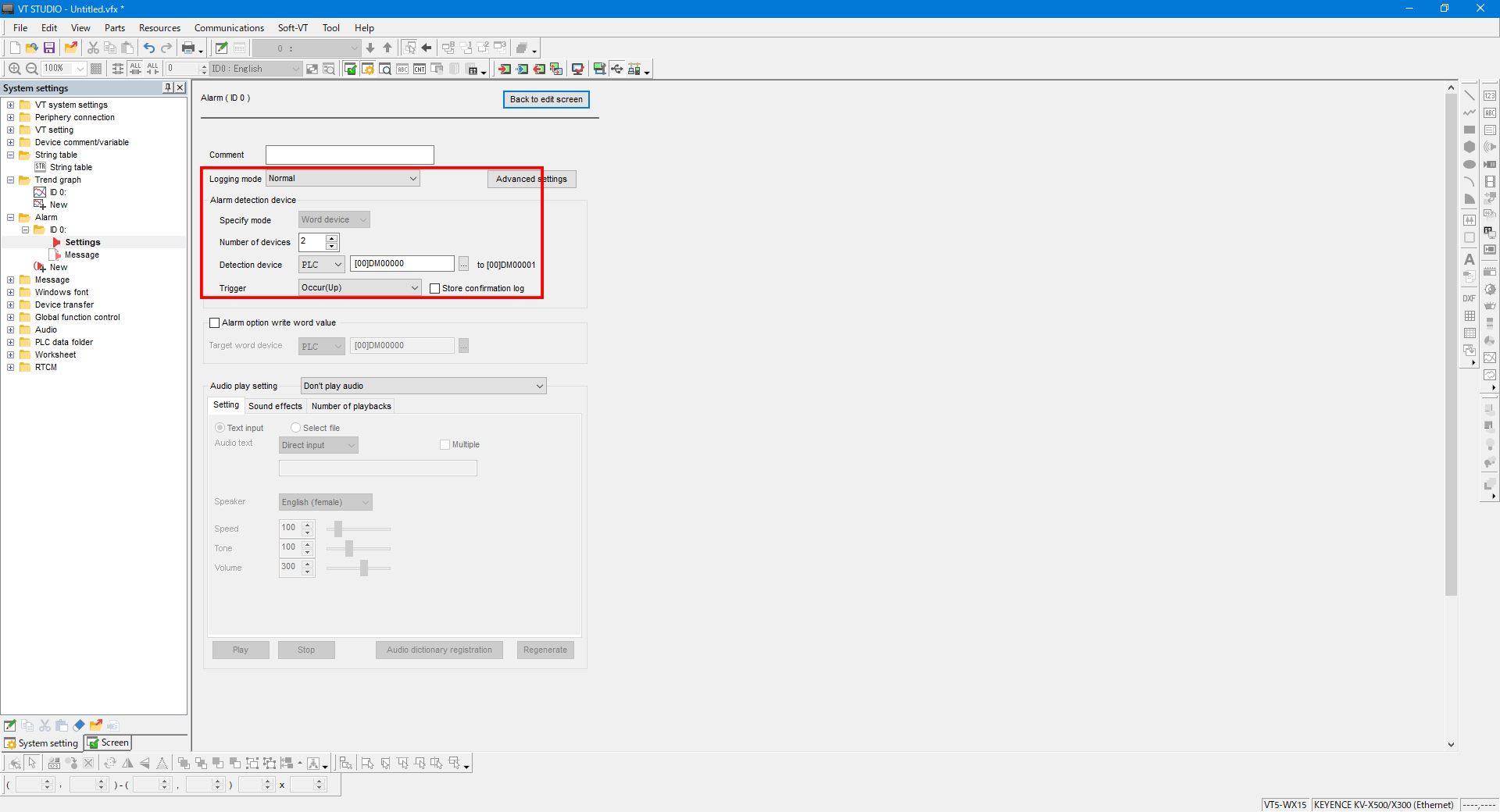The height and width of the screenshot is (812, 1500).
Task: Expand the VT system settings folder
Action: tap(10, 105)
